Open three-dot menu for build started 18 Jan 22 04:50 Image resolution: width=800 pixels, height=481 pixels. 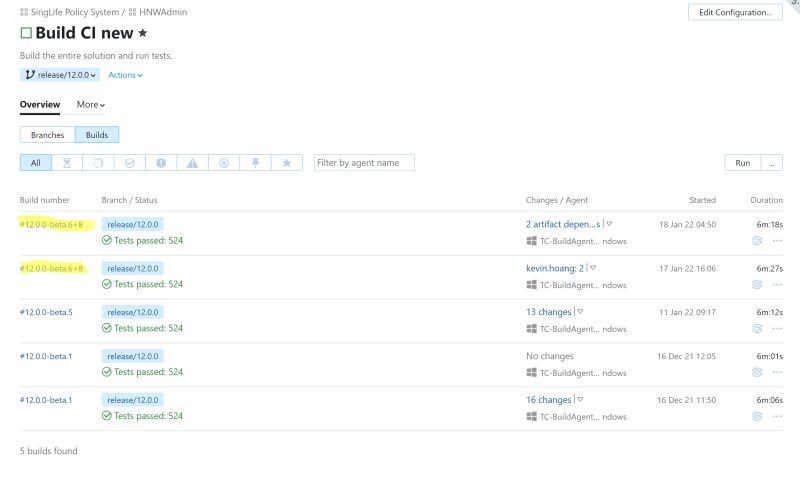click(777, 241)
